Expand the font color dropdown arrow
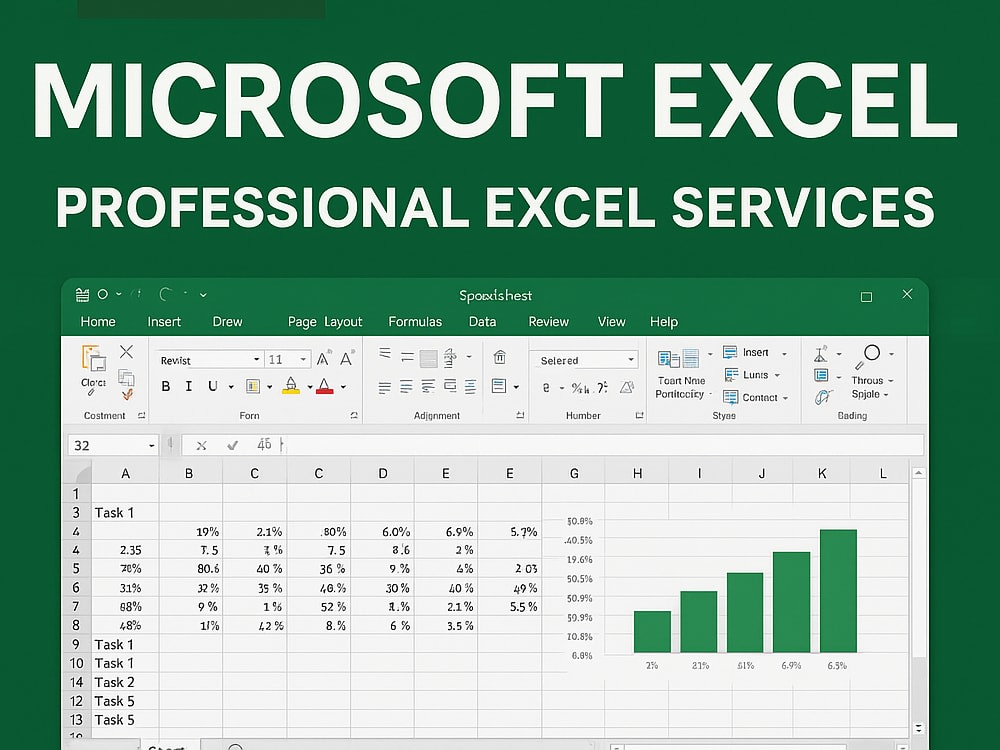The width and height of the screenshot is (1000, 750). pos(344,387)
